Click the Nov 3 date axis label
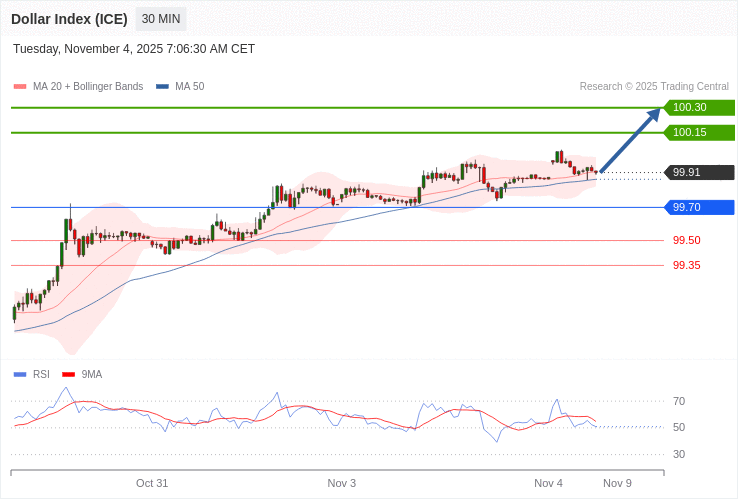This screenshot has height=500, width=738. 342,483
